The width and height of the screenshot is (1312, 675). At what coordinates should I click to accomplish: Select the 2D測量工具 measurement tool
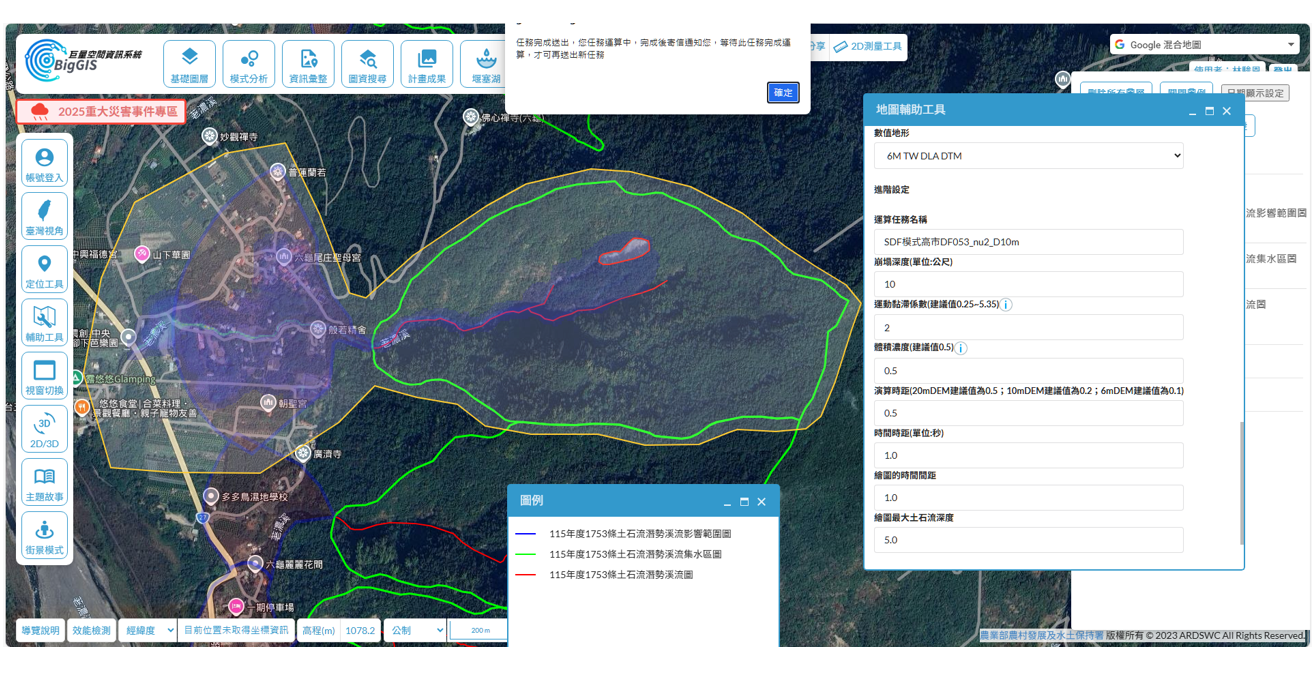[868, 46]
